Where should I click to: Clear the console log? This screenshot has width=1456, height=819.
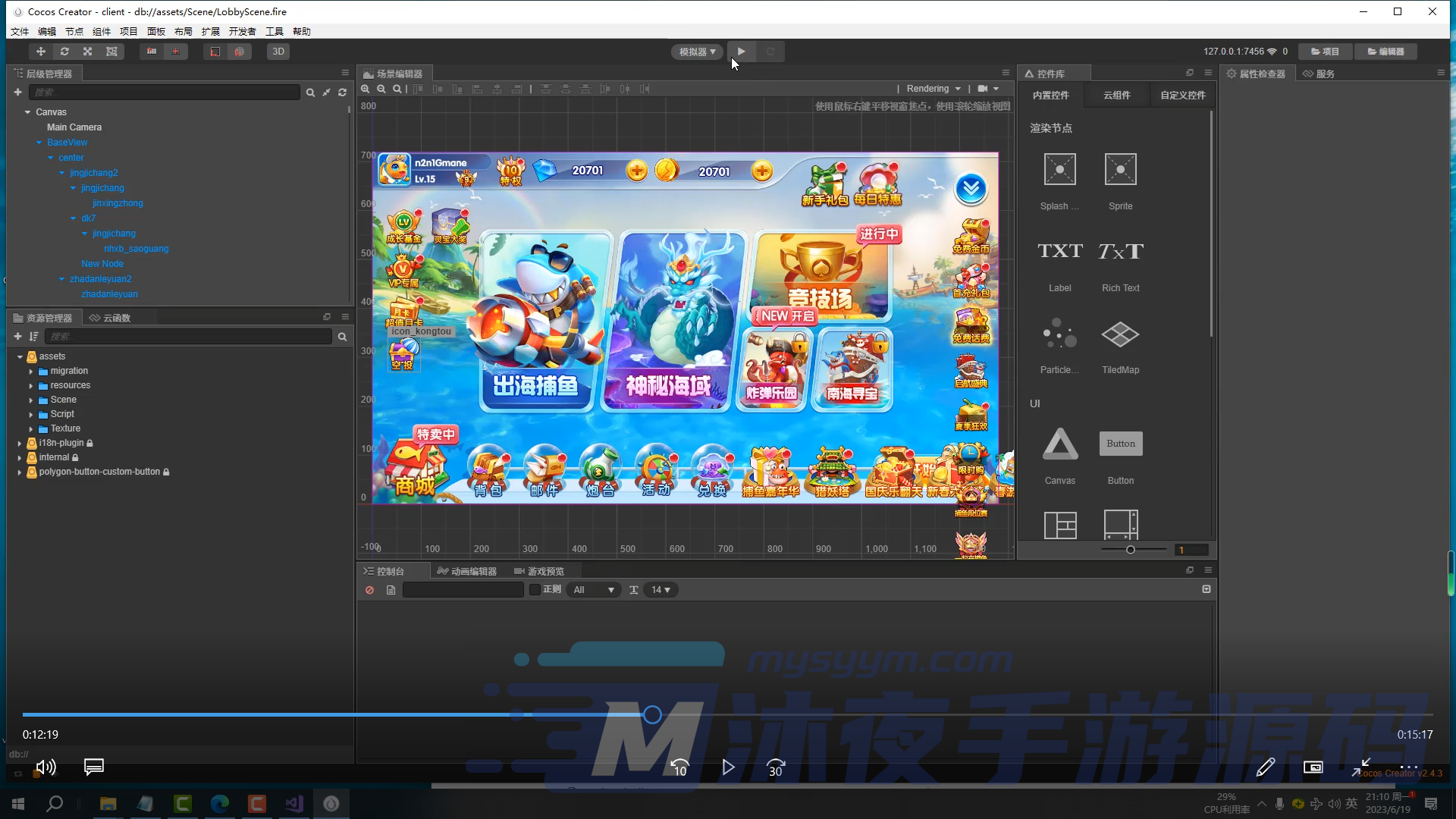point(369,590)
